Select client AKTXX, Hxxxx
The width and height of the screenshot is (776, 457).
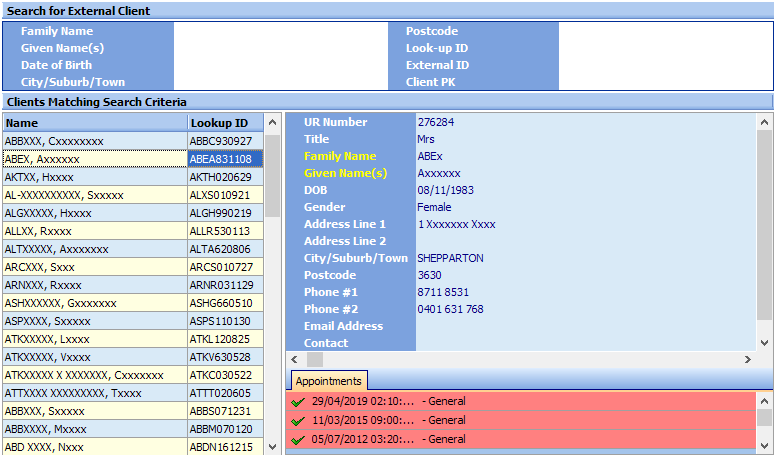pyautogui.click(x=95, y=177)
